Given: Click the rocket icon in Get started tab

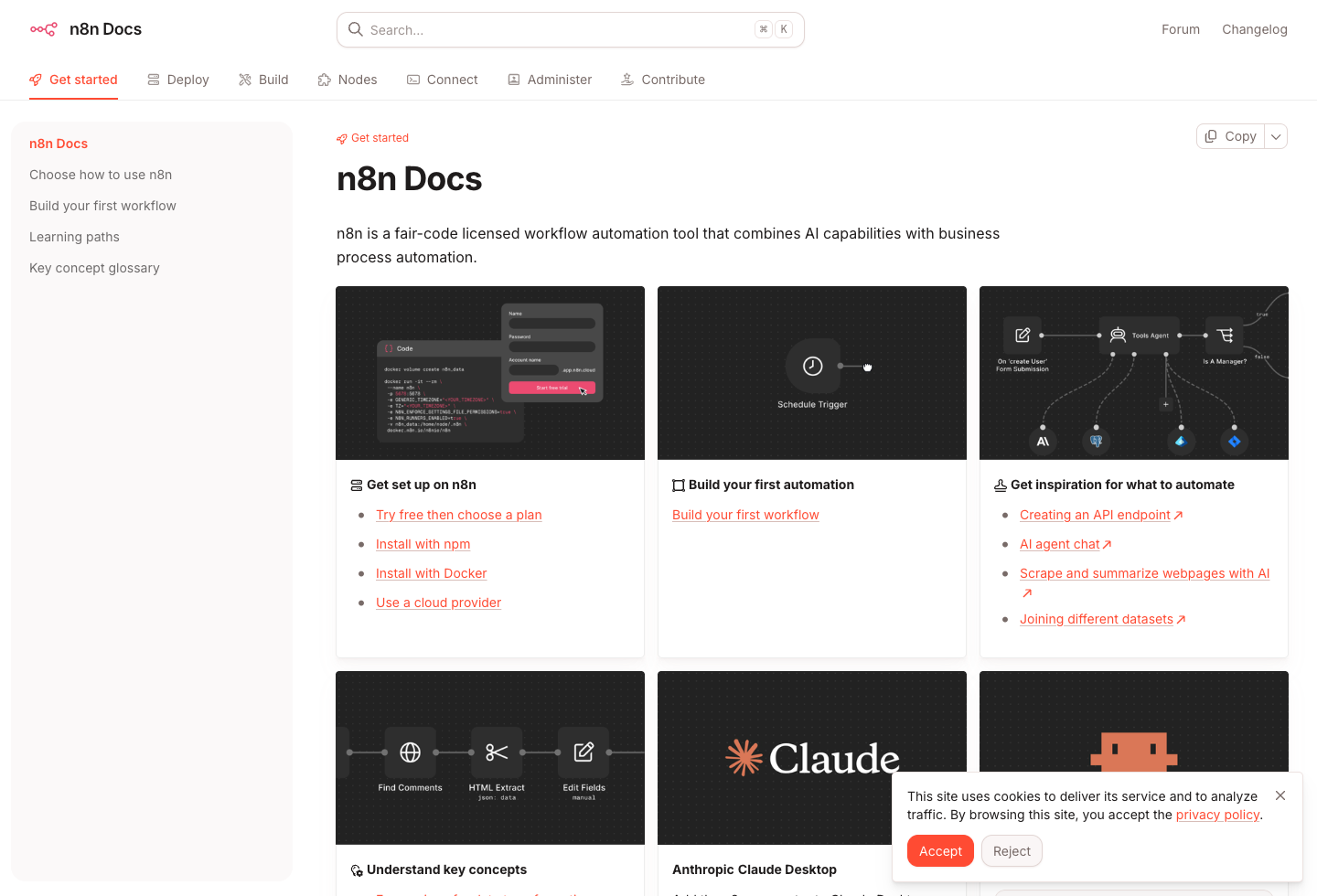Looking at the screenshot, I should point(36,80).
